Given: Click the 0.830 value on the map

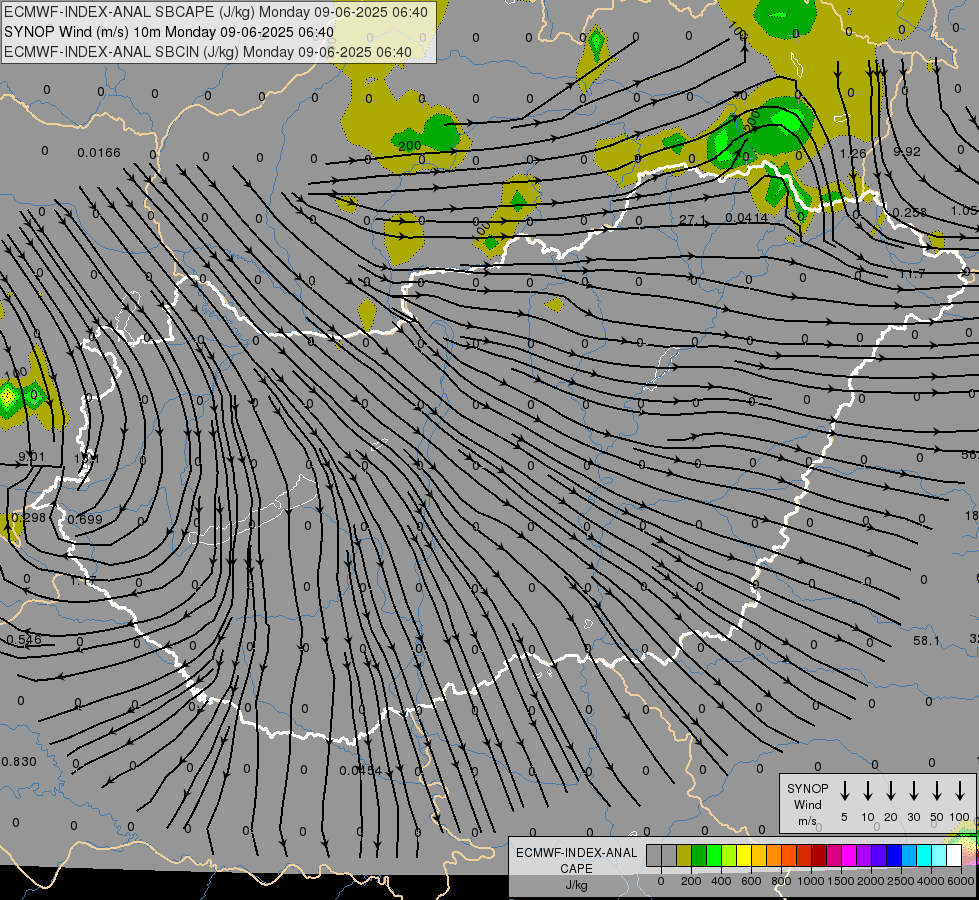Looking at the screenshot, I should point(19,761).
